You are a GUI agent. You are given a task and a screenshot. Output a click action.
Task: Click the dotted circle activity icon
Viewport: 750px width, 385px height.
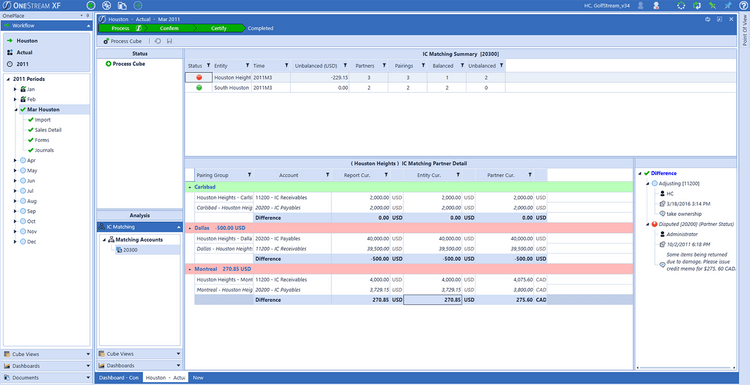[x=681, y=5]
